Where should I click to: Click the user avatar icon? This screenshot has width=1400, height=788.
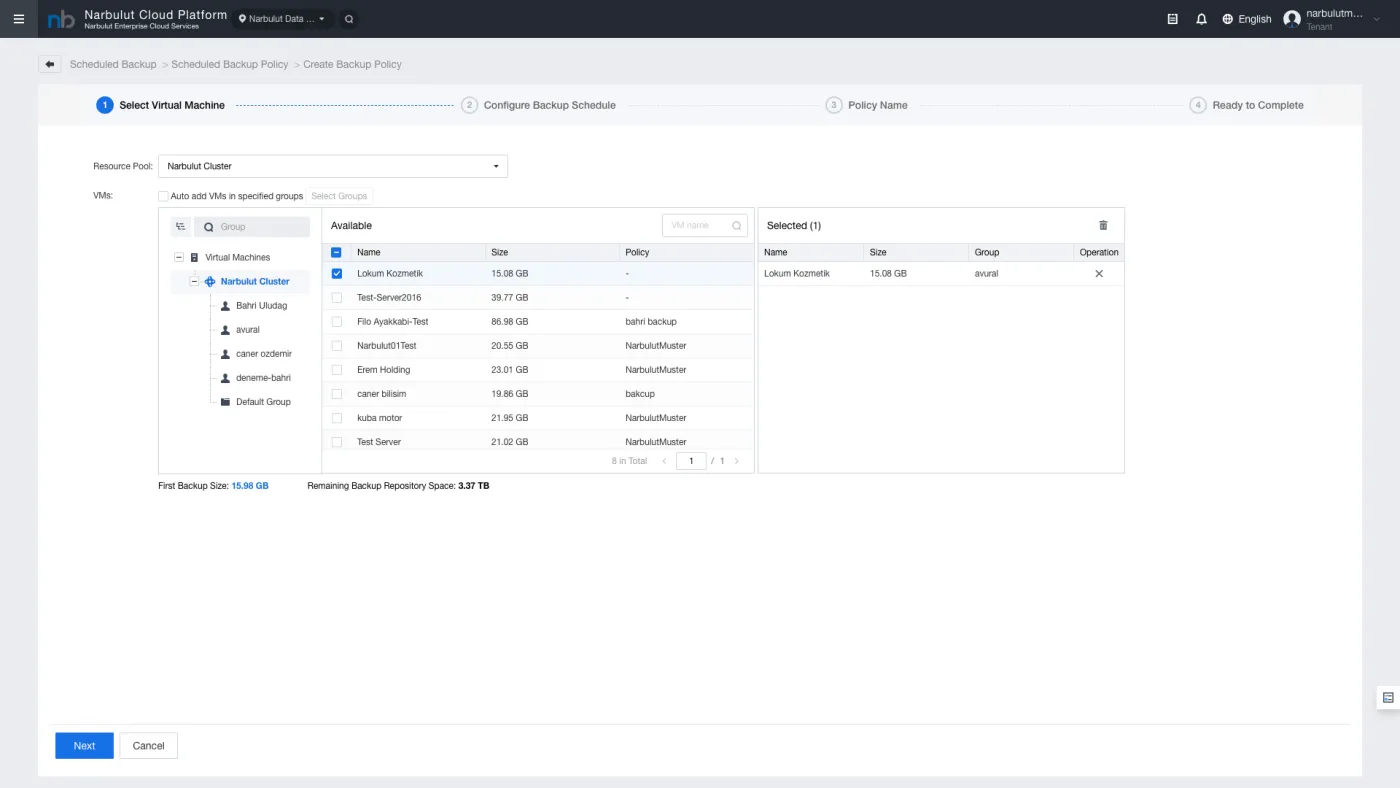[1292, 19]
